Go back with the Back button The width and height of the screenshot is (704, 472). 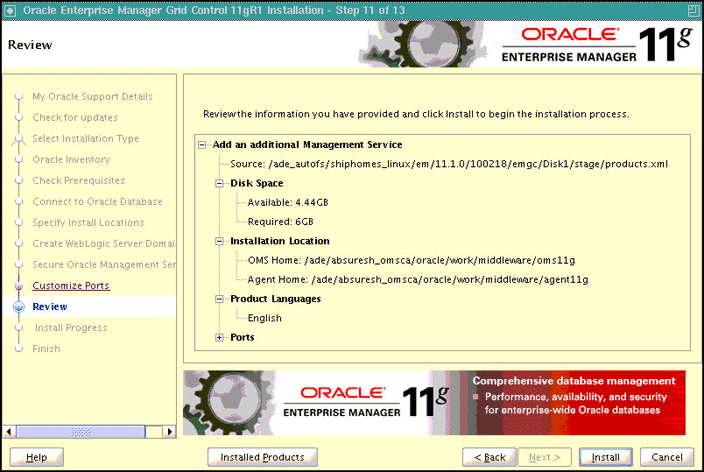[489, 457]
